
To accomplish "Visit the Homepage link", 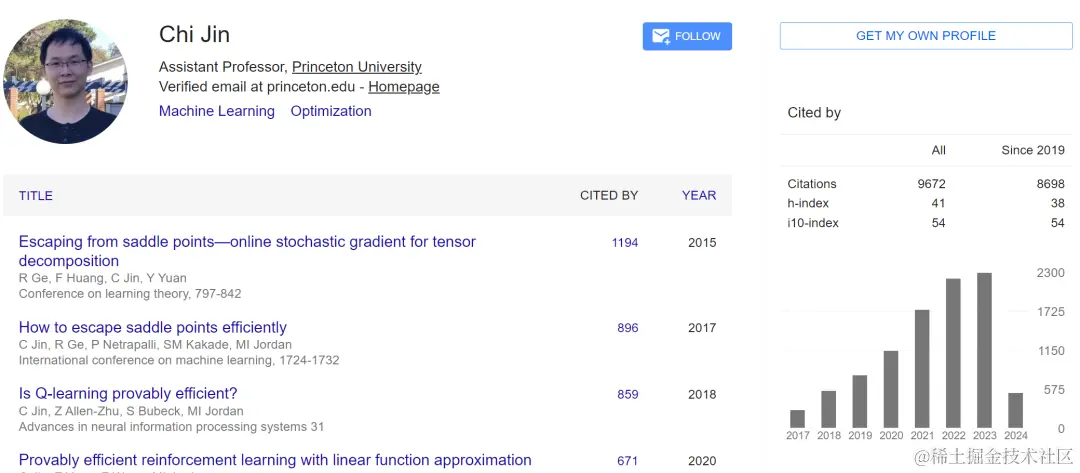I will [403, 87].
